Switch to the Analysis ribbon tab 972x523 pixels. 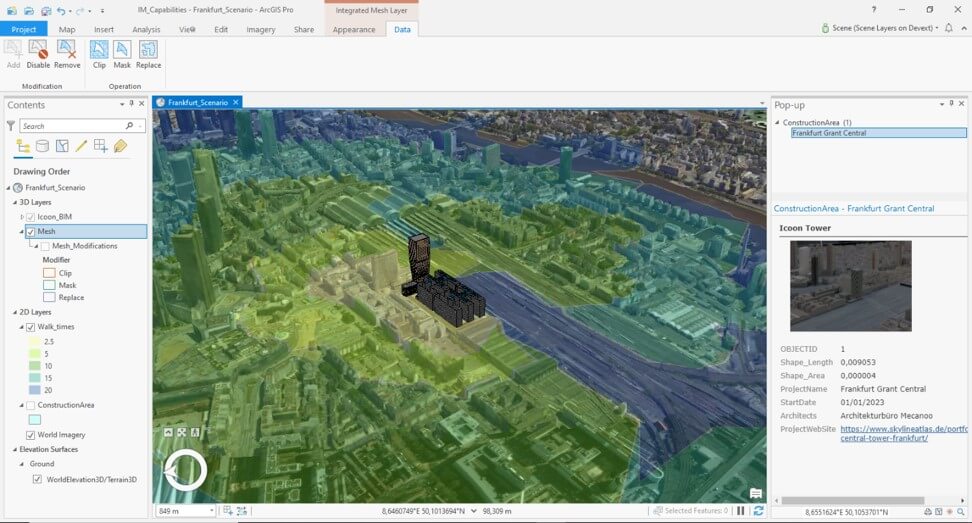[x=146, y=29]
